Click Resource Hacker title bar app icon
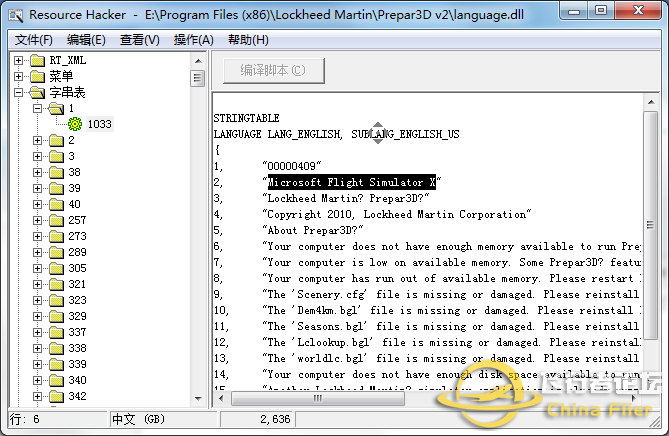Image resolution: width=669 pixels, height=436 pixels. click(16, 15)
